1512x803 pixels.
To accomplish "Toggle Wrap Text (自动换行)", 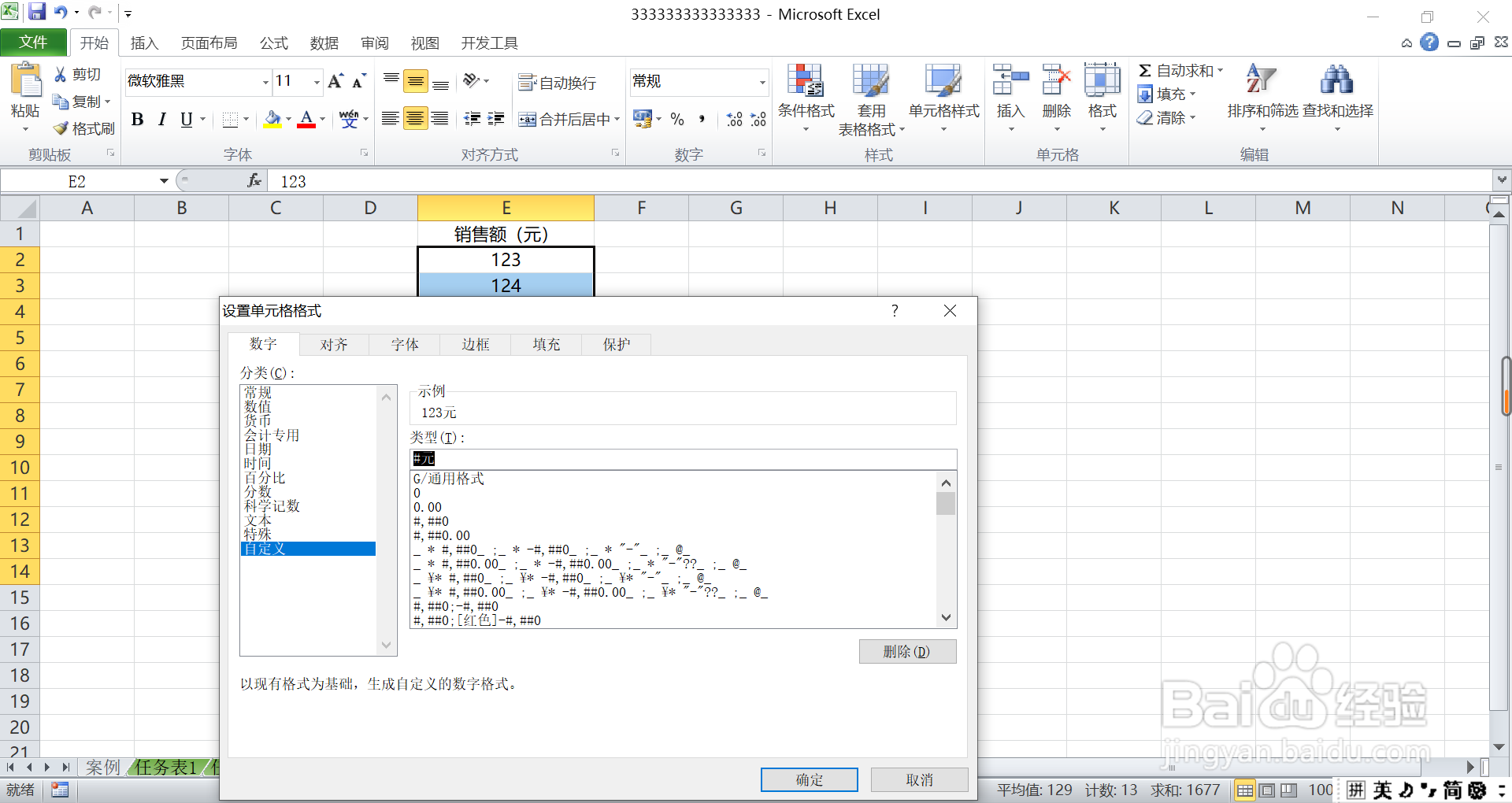I will (x=558, y=83).
